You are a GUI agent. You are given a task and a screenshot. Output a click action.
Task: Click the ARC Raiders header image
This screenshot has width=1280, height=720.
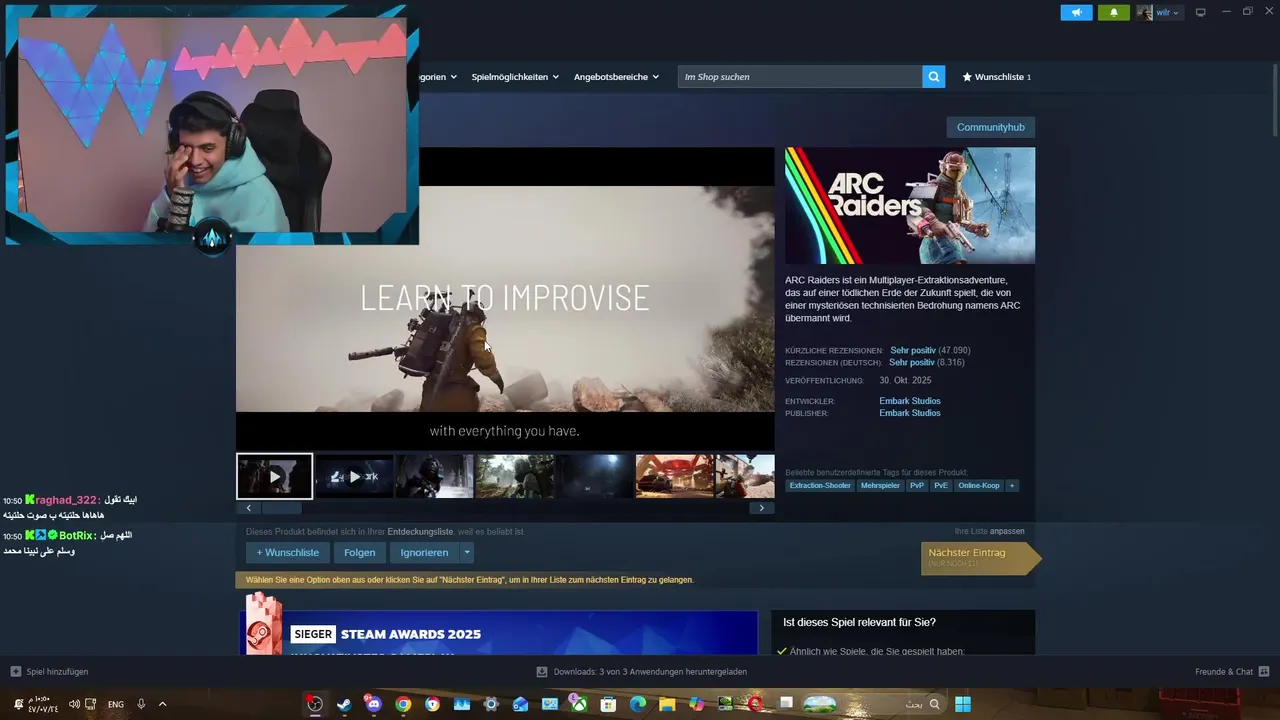910,205
